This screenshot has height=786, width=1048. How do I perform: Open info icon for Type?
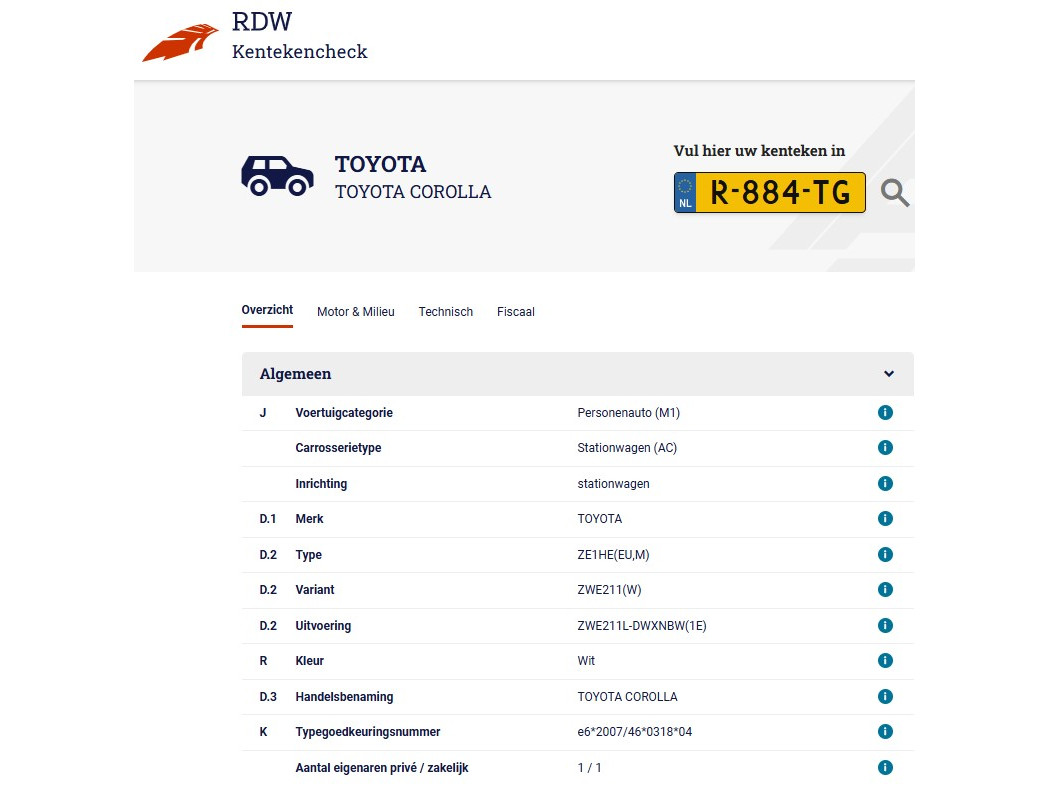click(885, 554)
